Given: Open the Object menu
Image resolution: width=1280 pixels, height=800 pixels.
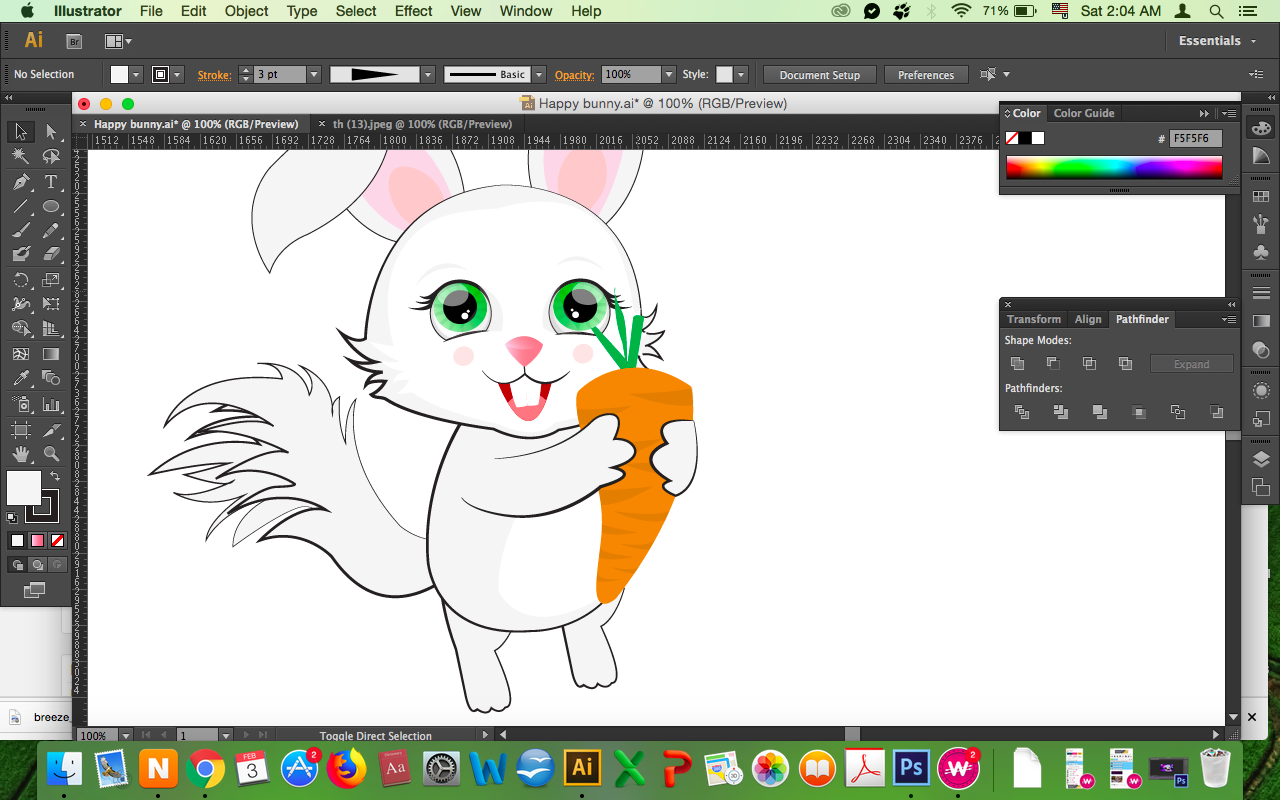Looking at the screenshot, I should click(x=246, y=11).
